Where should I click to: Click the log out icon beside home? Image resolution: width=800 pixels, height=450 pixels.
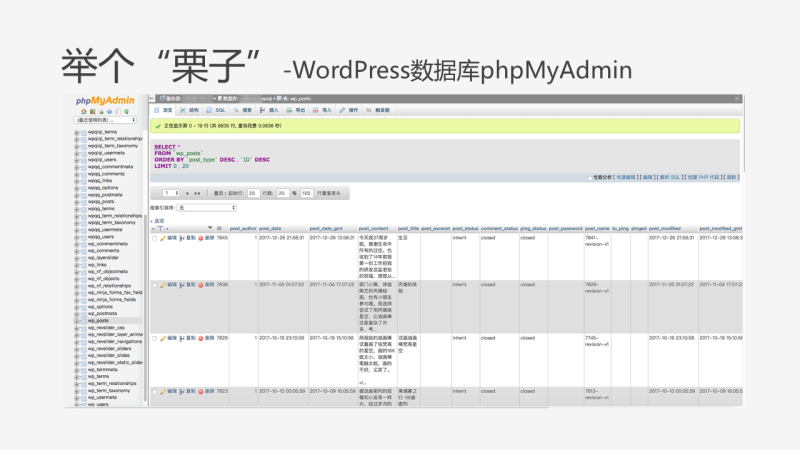[x=92, y=111]
